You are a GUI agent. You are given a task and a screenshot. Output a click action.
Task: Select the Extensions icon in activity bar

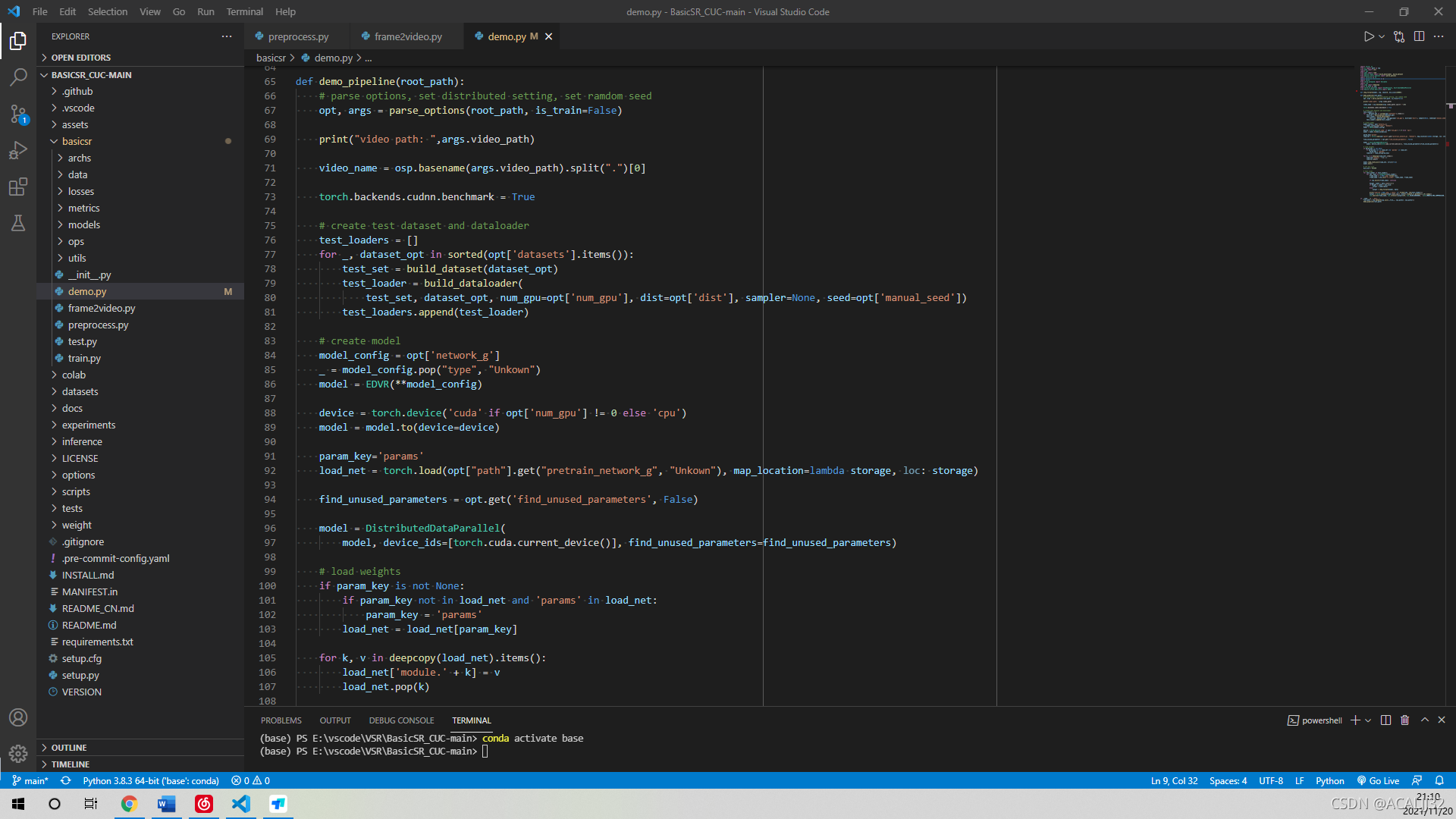[18, 187]
